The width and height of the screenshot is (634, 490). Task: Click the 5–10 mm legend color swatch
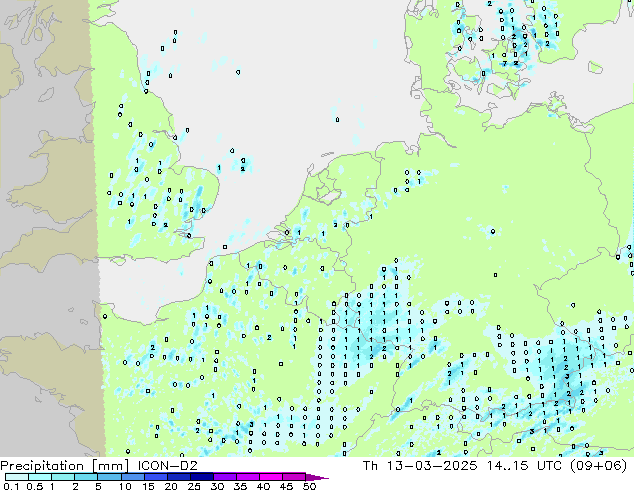tap(110, 477)
